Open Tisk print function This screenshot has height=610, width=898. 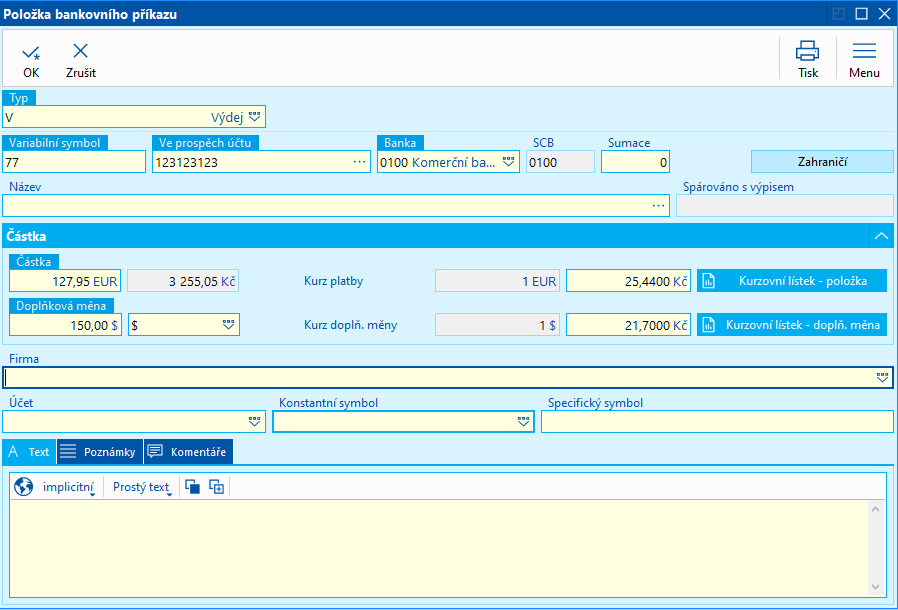coord(807,52)
